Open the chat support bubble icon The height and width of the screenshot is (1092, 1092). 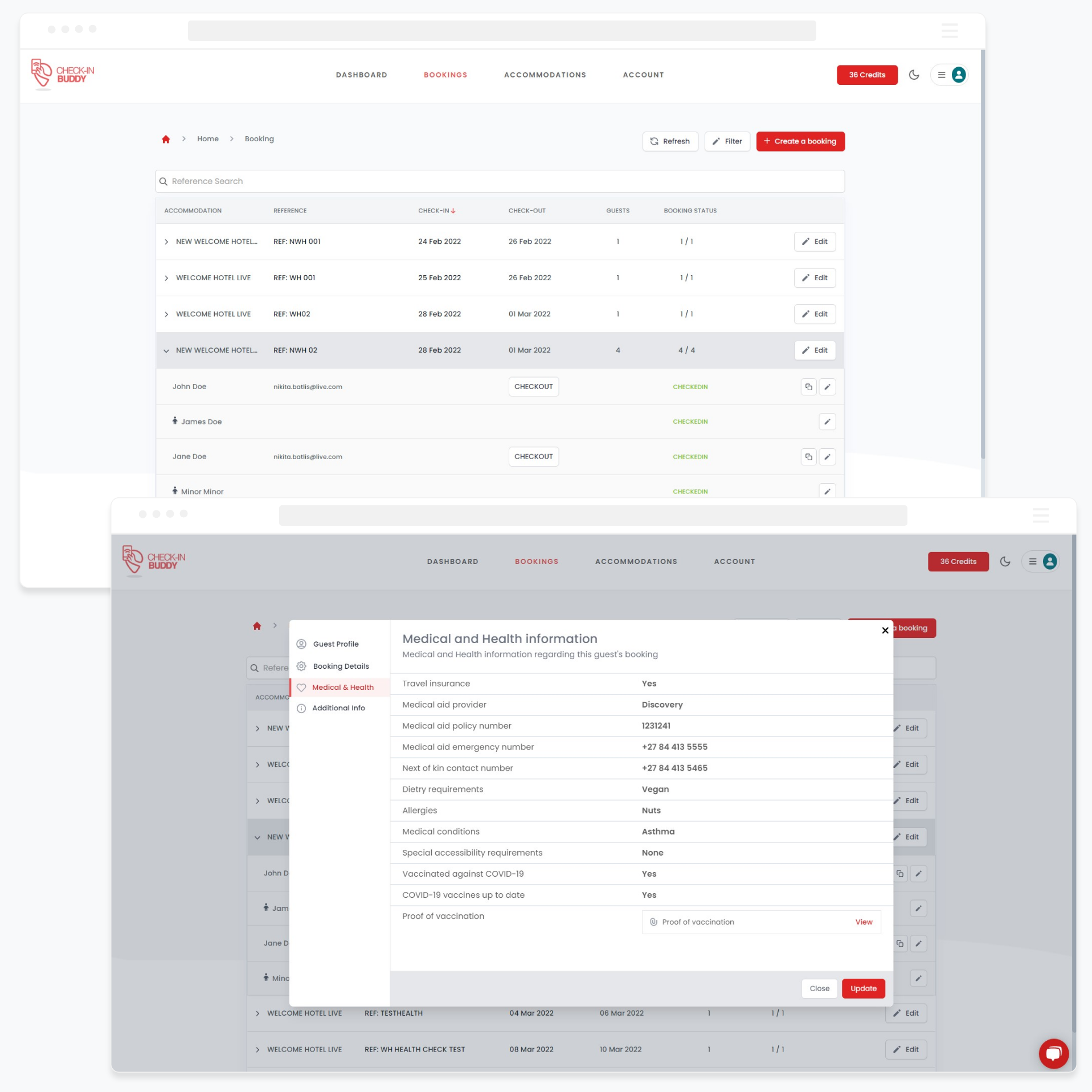(x=1053, y=1054)
